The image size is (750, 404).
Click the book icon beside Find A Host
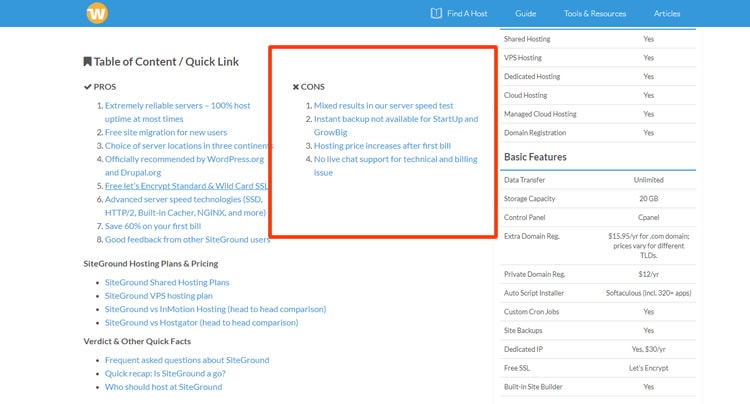436,13
